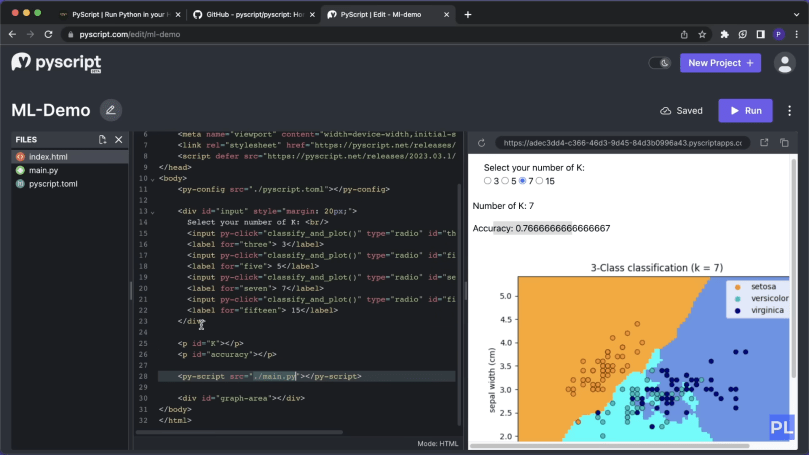Go back in browser history

pos(12,34)
